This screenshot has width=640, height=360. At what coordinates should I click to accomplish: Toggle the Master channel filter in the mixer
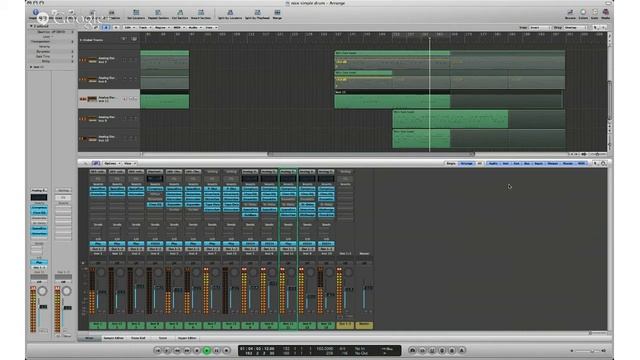567,163
